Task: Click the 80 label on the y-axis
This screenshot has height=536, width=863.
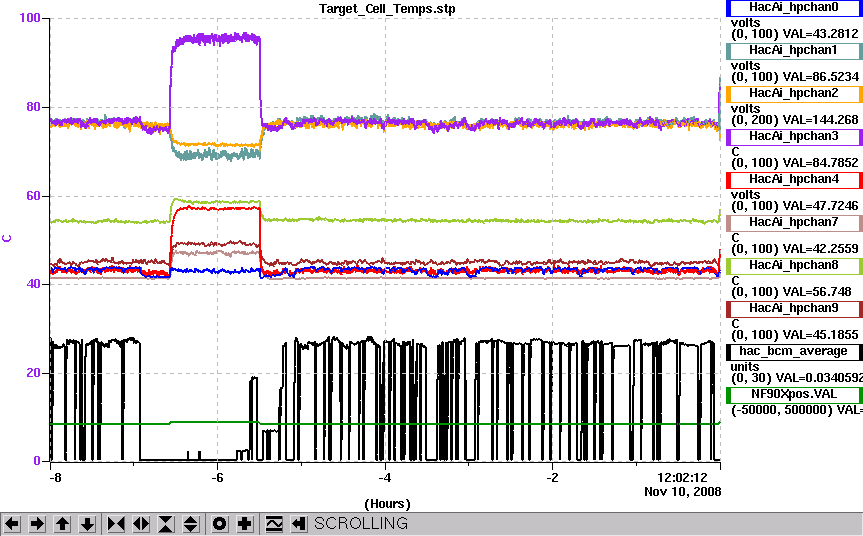Action: [x=33, y=107]
